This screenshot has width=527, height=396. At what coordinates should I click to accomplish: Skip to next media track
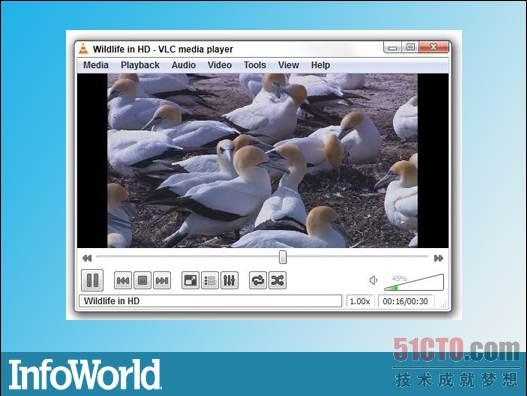pyautogui.click(x=162, y=280)
